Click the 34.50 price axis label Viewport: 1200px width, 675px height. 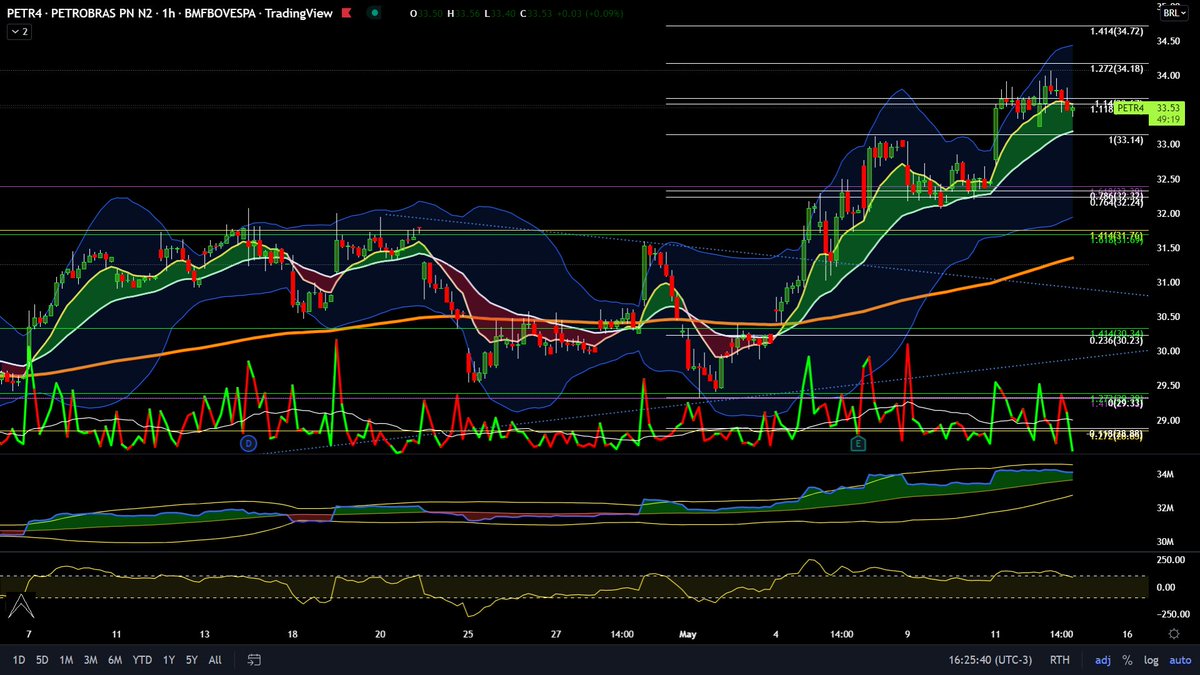coord(1168,41)
